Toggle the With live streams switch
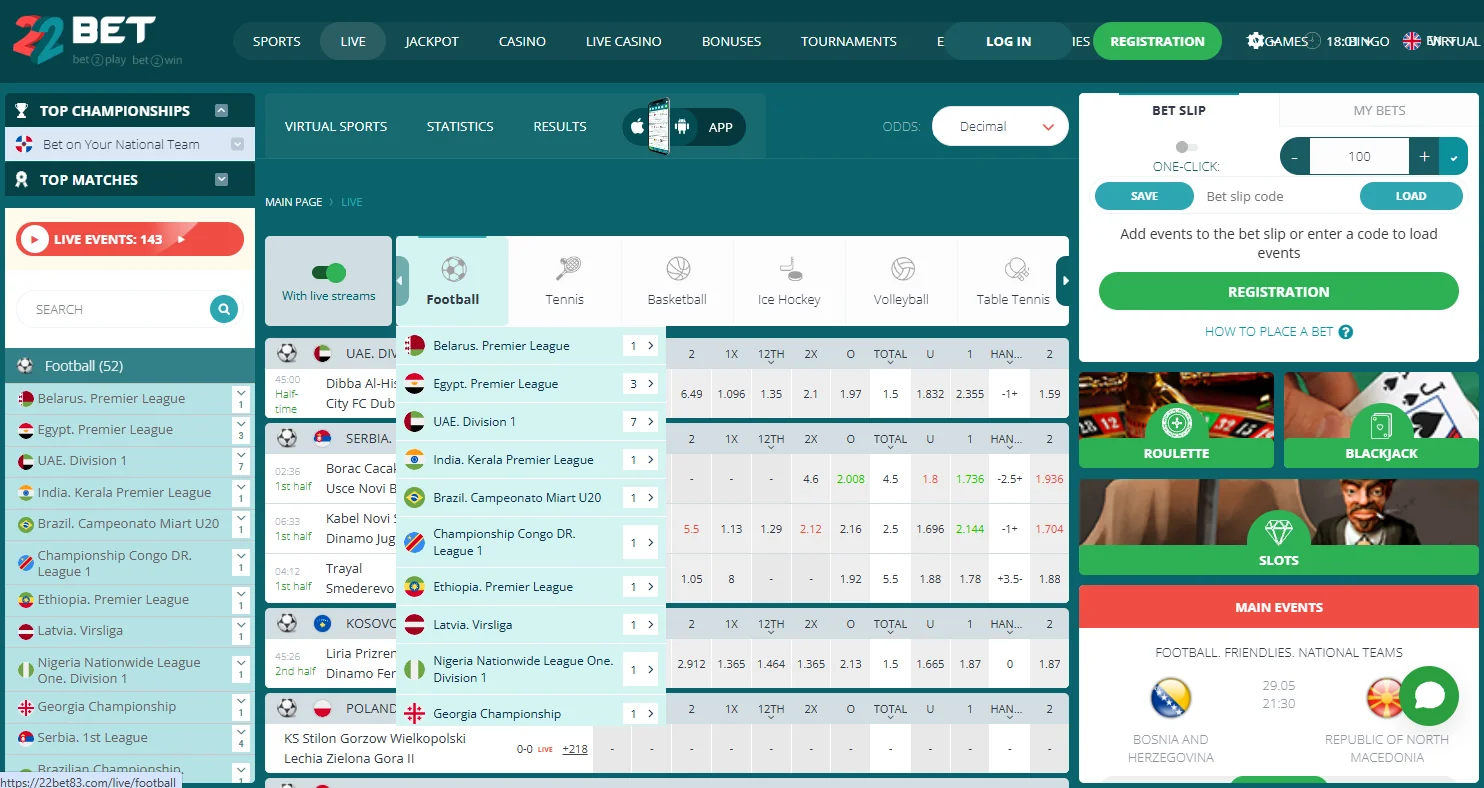The image size is (1484, 788). tap(328, 273)
